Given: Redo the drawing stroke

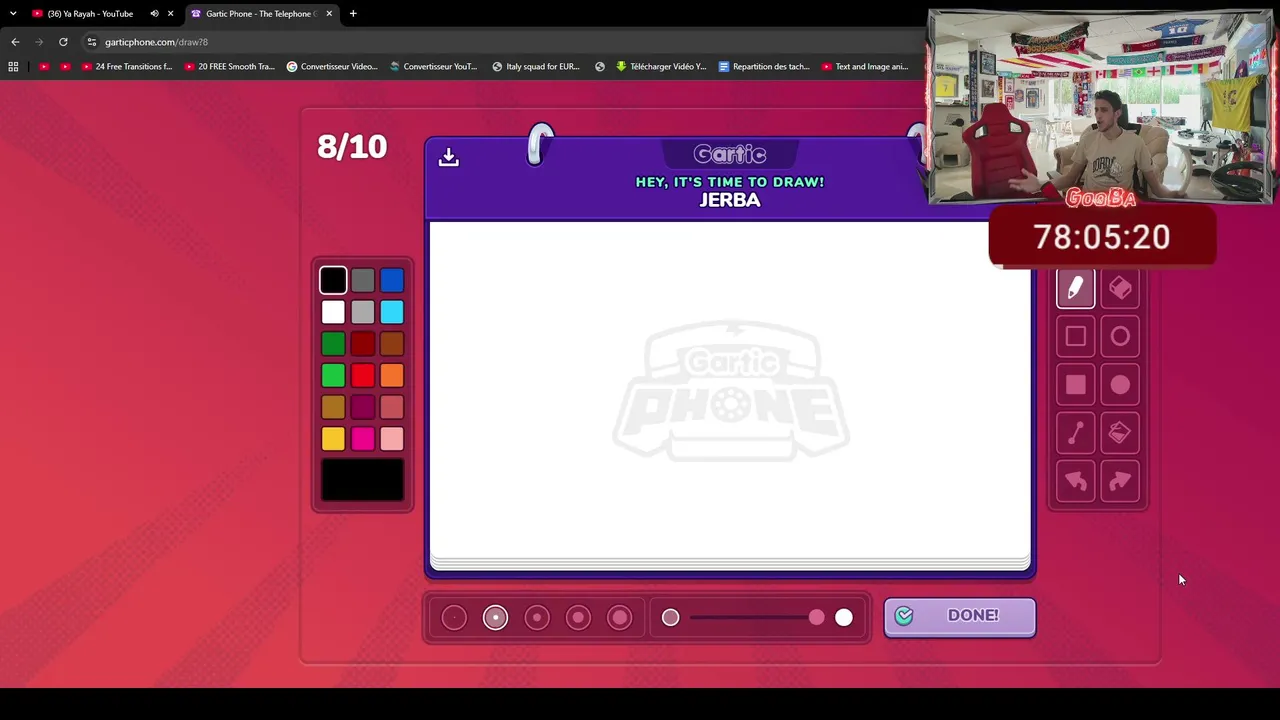Looking at the screenshot, I should point(1120,482).
